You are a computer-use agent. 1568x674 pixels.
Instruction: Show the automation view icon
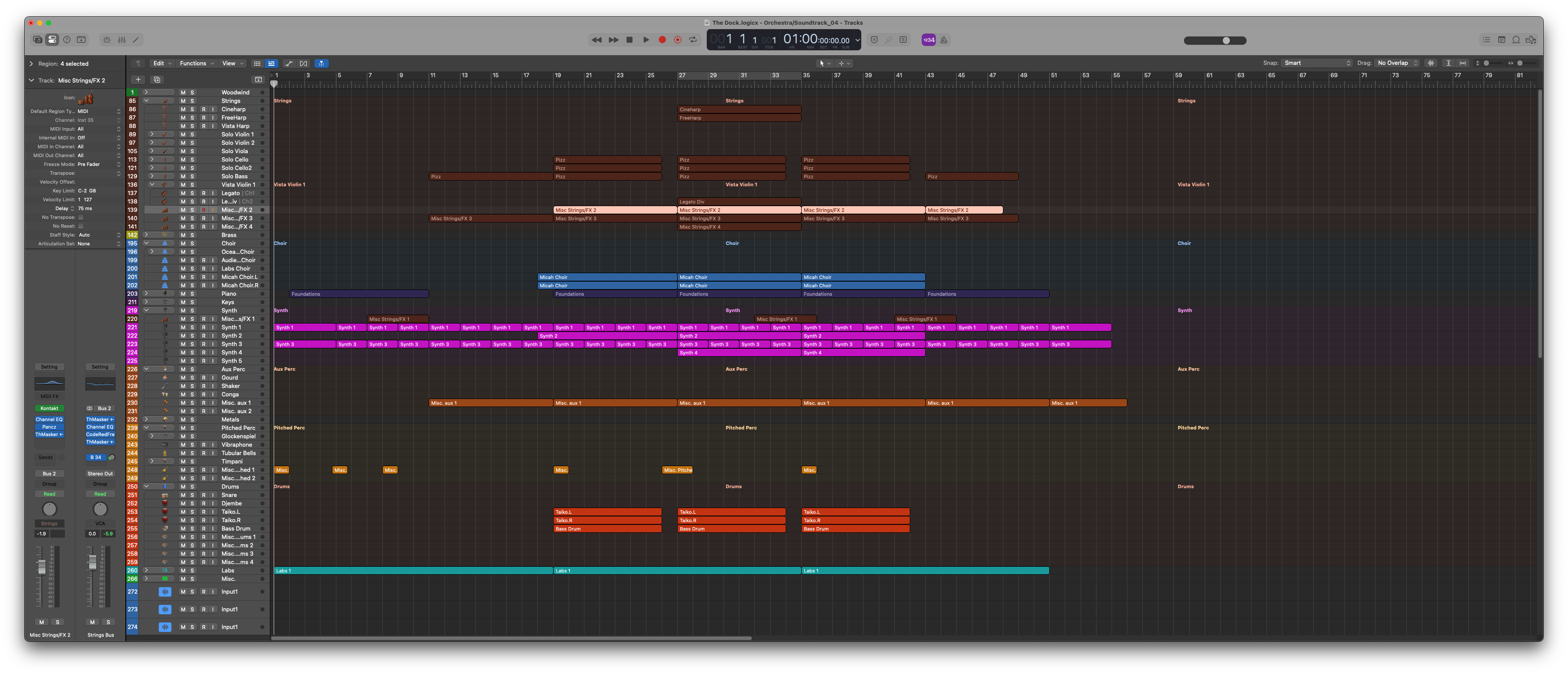tap(289, 63)
